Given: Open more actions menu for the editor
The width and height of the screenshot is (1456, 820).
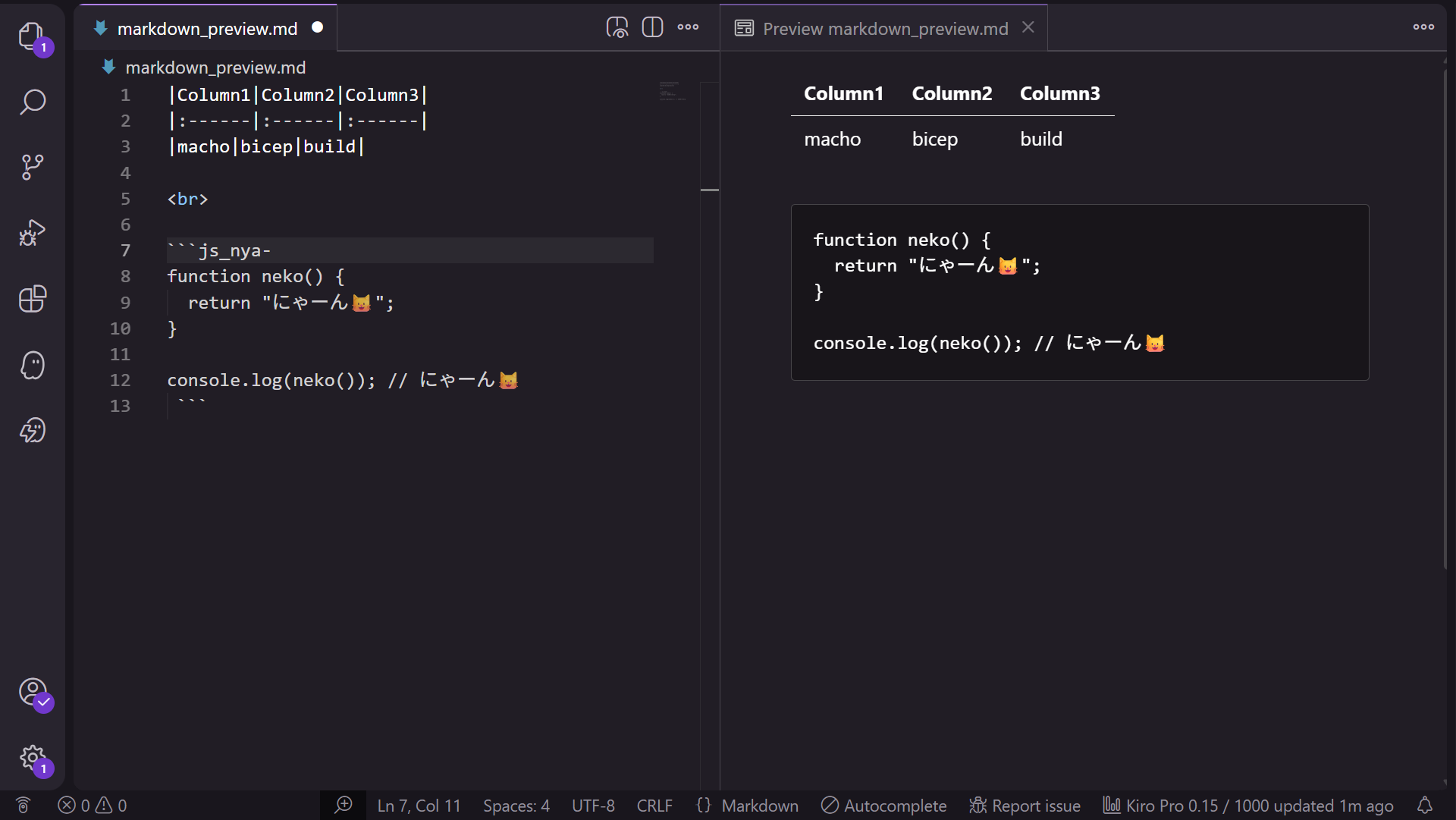Looking at the screenshot, I should click(687, 27).
